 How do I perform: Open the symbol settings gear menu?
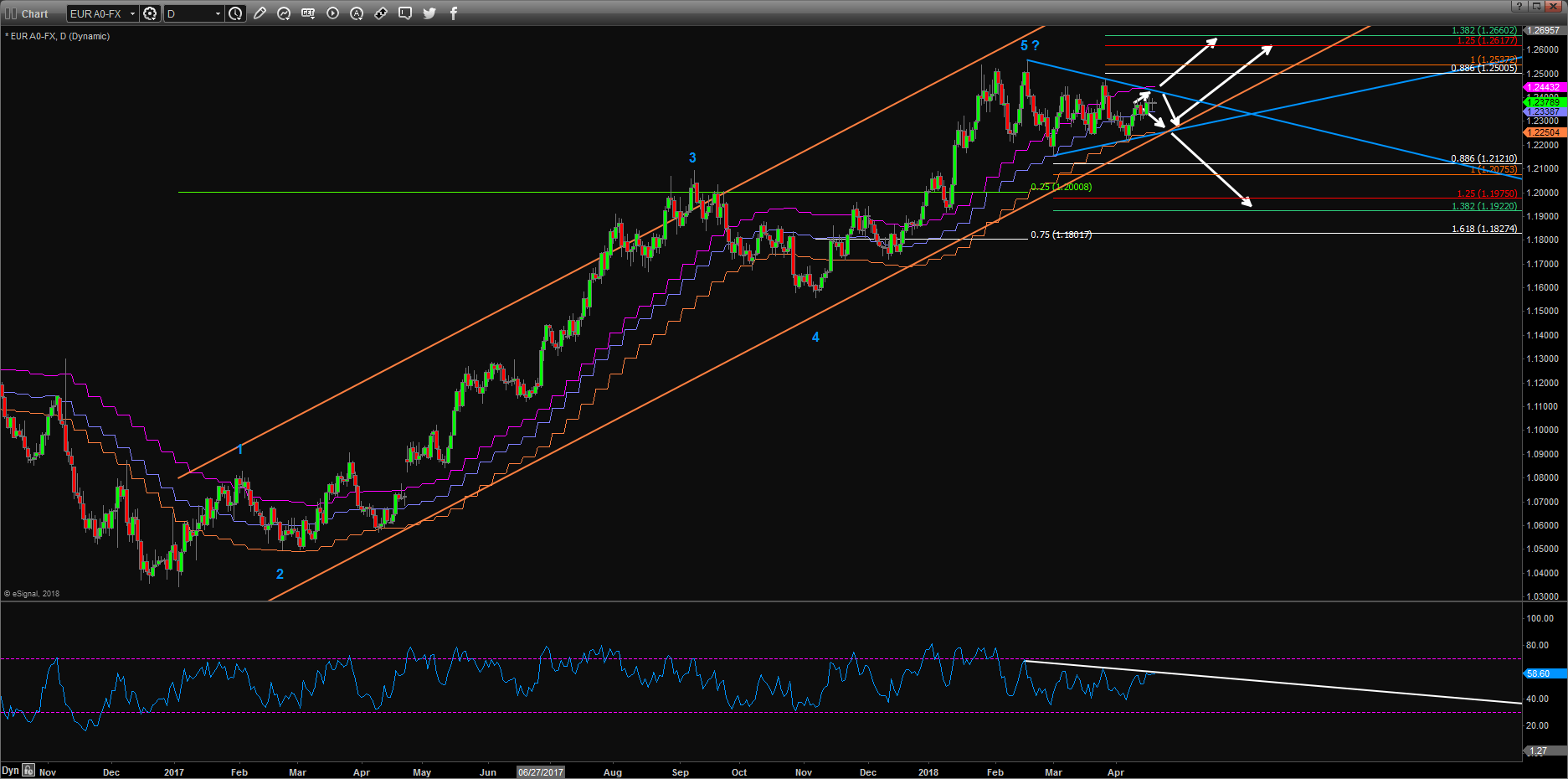(x=150, y=13)
